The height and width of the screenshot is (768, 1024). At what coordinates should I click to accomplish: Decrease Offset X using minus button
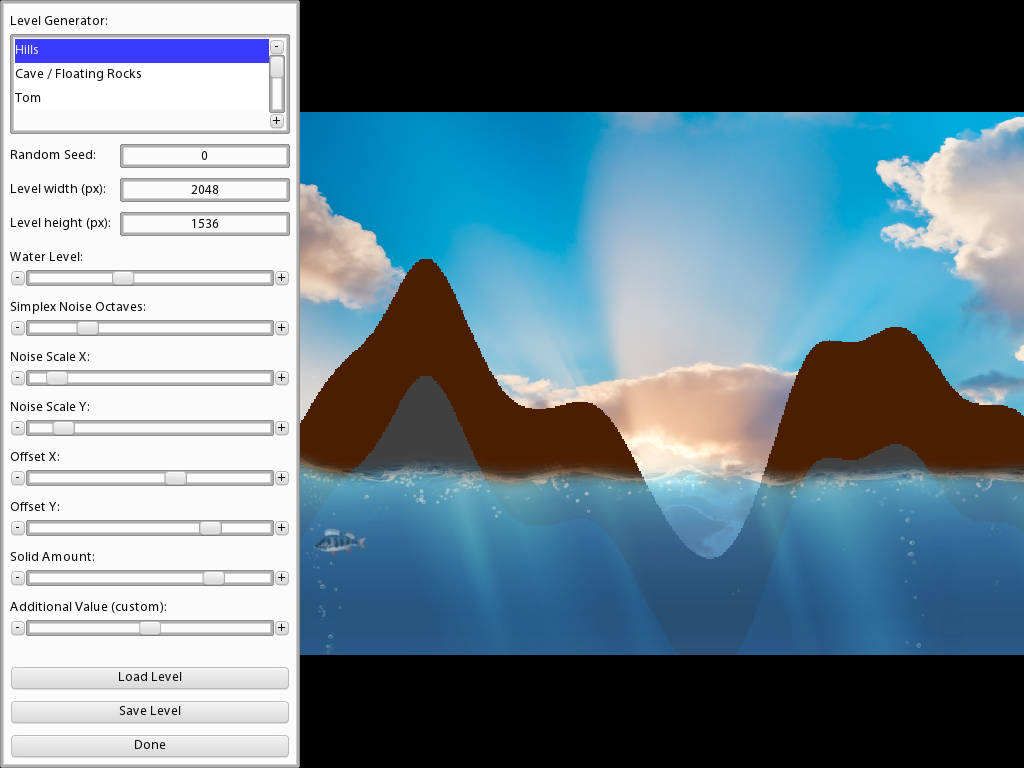pos(17,478)
